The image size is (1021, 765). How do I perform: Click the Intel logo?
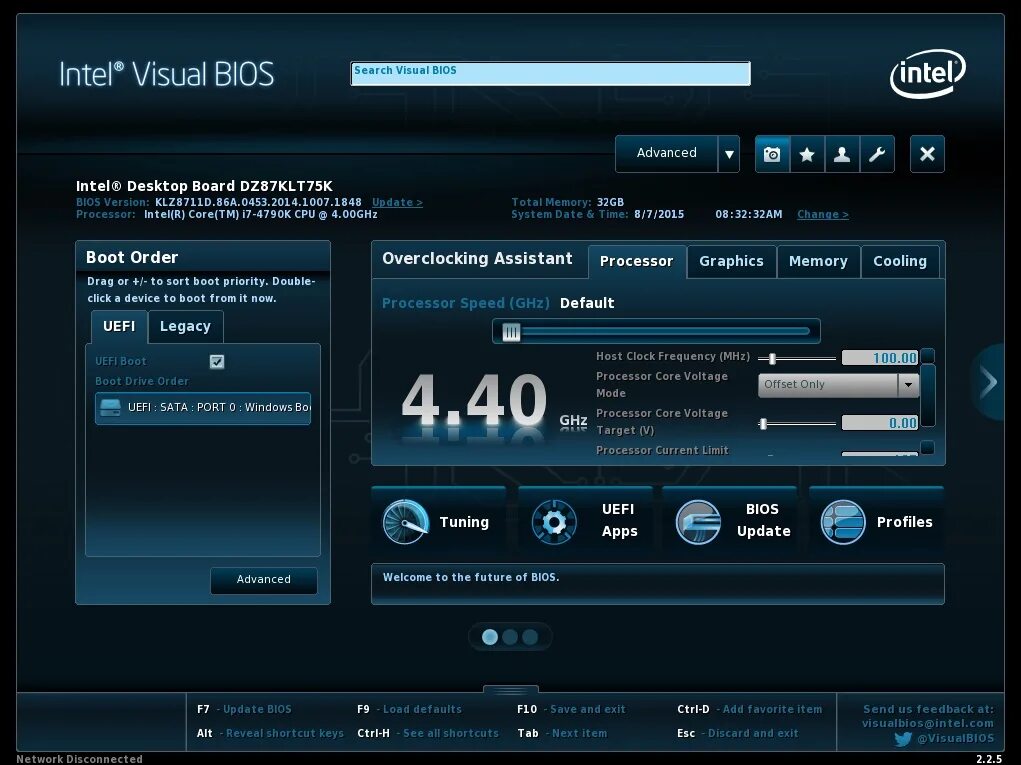(x=927, y=74)
